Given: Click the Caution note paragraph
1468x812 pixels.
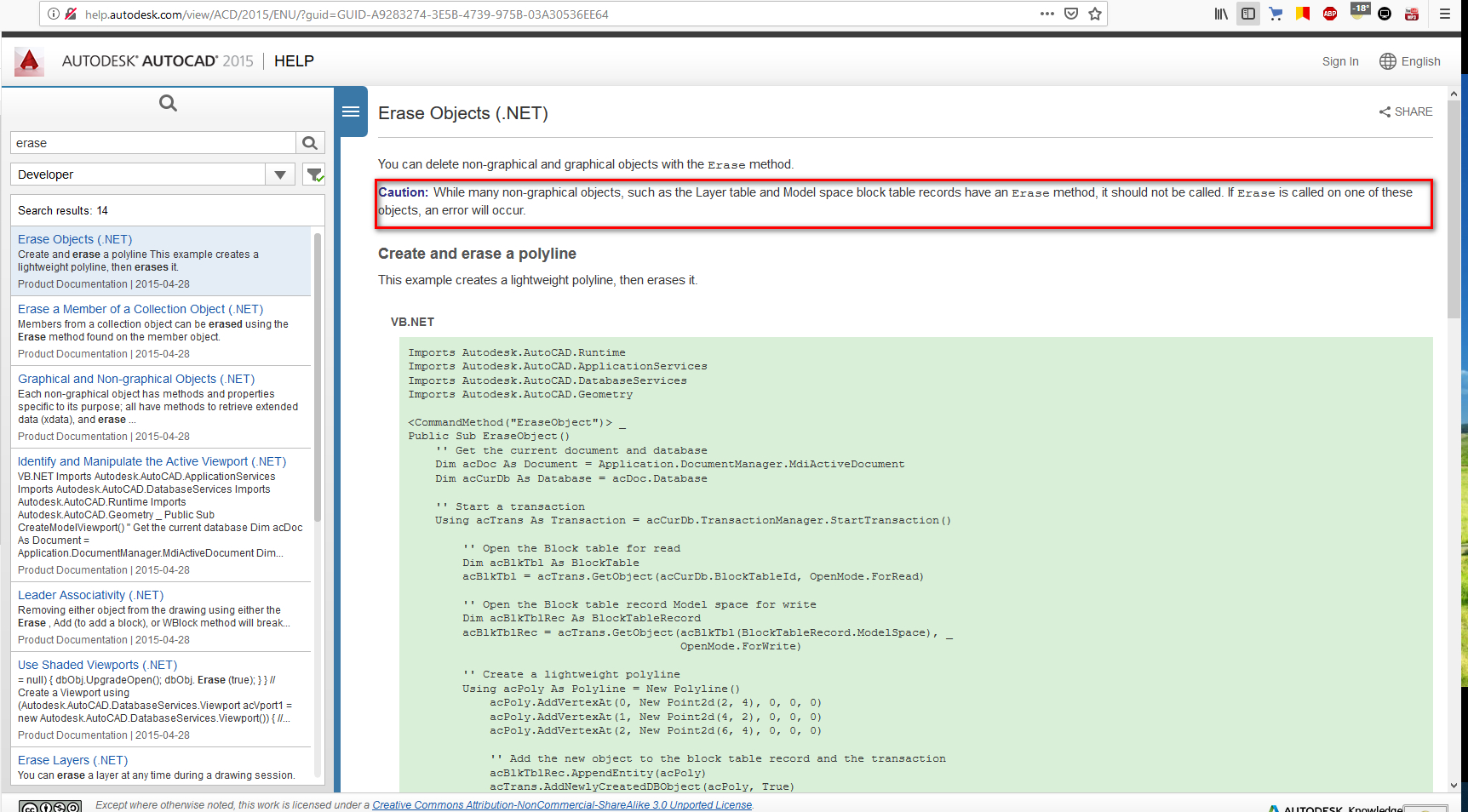Looking at the screenshot, I should tap(903, 202).
